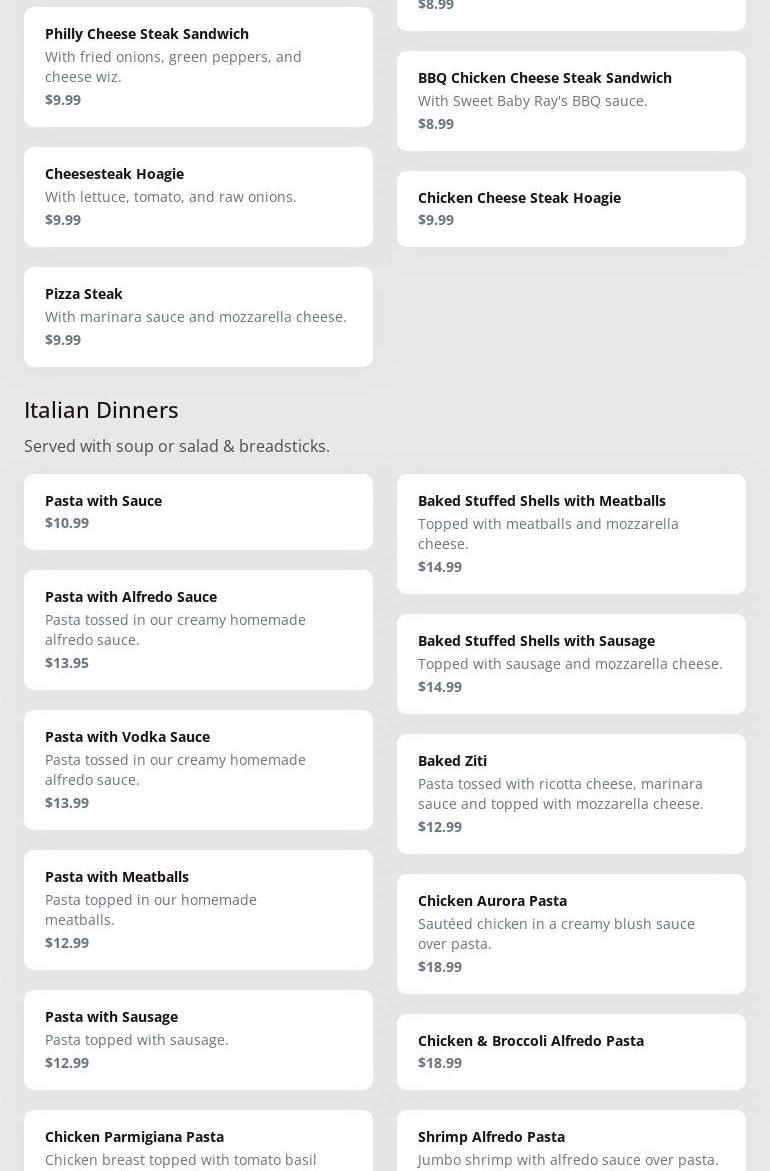Select Chicken Cheese Steak Hoagie
Image resolution: width=770 pixels, height=1171 pixels.
pos(571,208)
